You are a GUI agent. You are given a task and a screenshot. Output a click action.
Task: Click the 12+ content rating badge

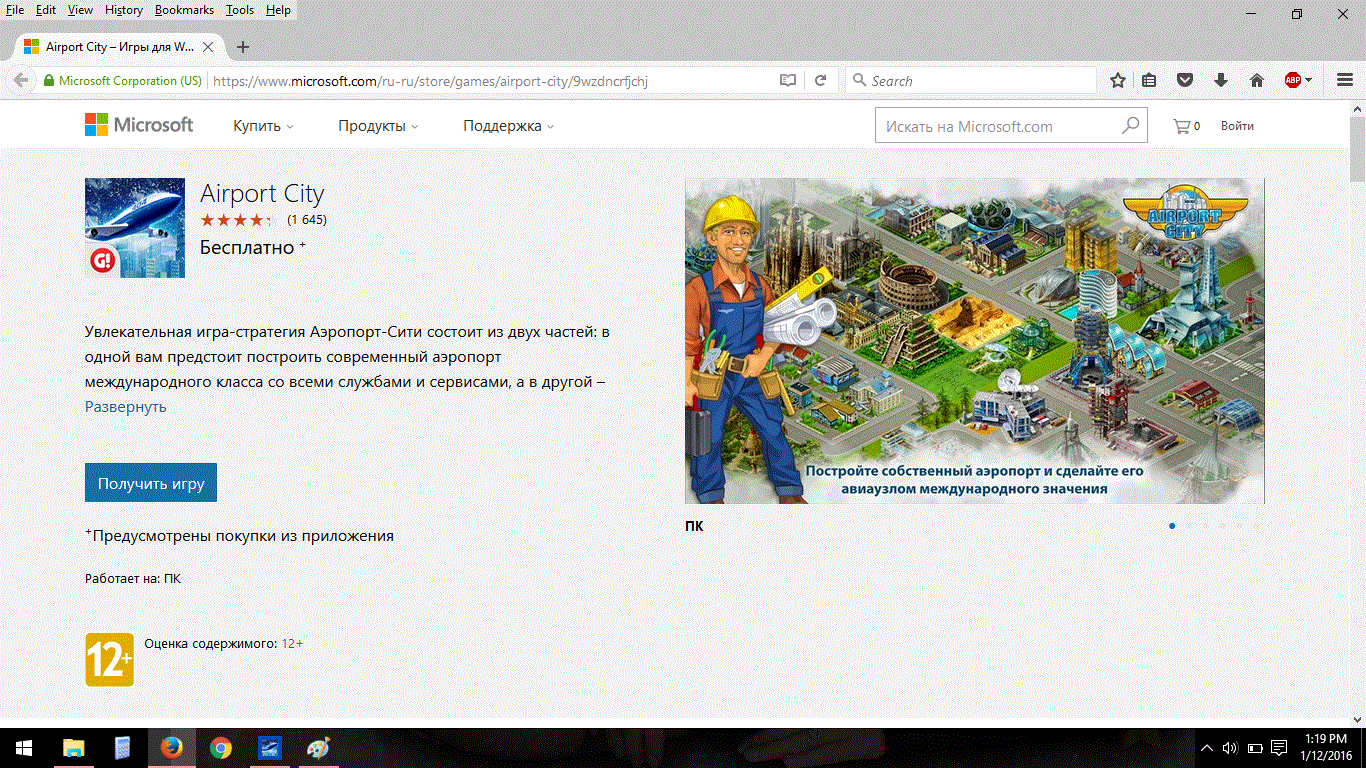coord(110,659)
